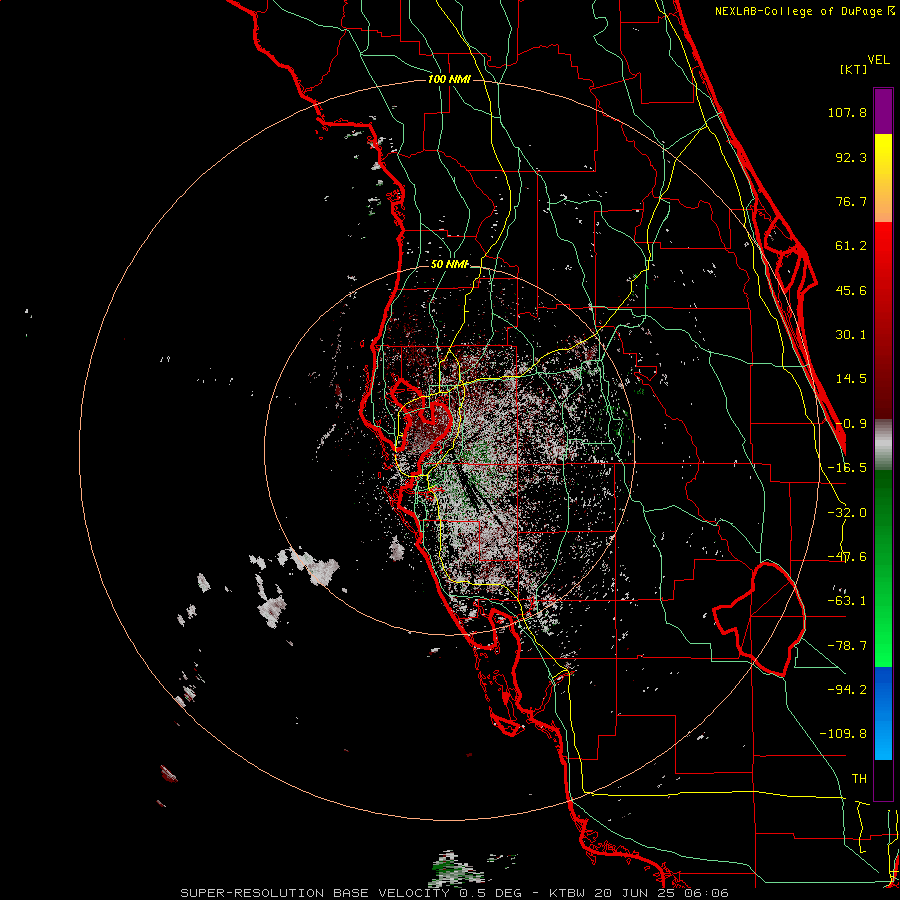Image resolution: width=900 pixels, height=900 pixels.
Task: Click the -94.2 velocity legend value
Action: (847, 690)
